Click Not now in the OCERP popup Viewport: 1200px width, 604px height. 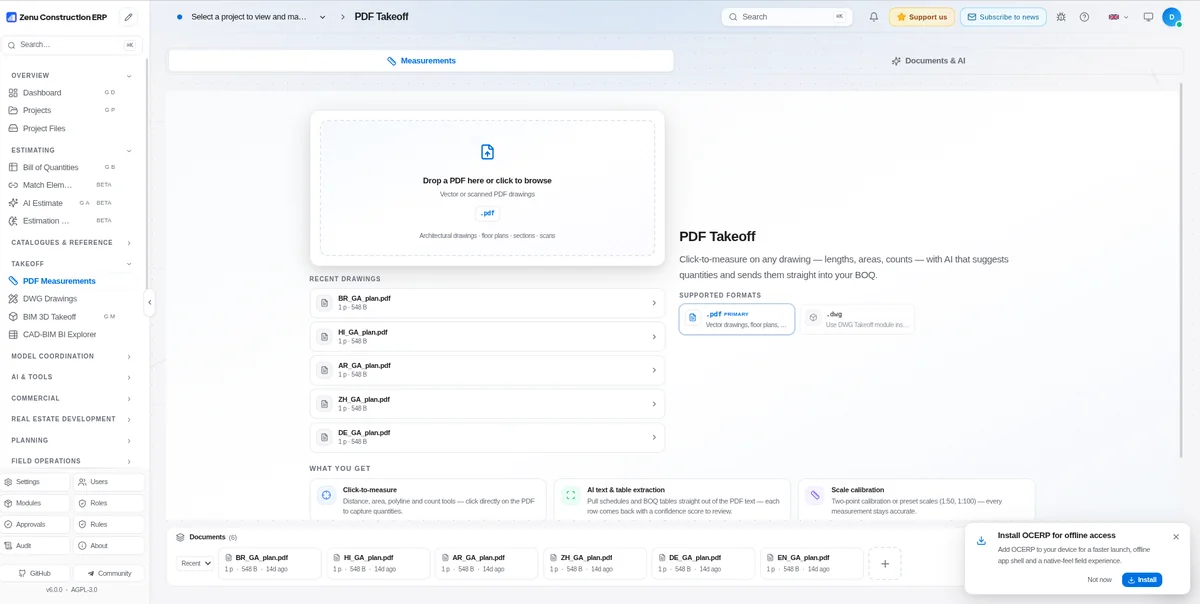pos(1099,580)
